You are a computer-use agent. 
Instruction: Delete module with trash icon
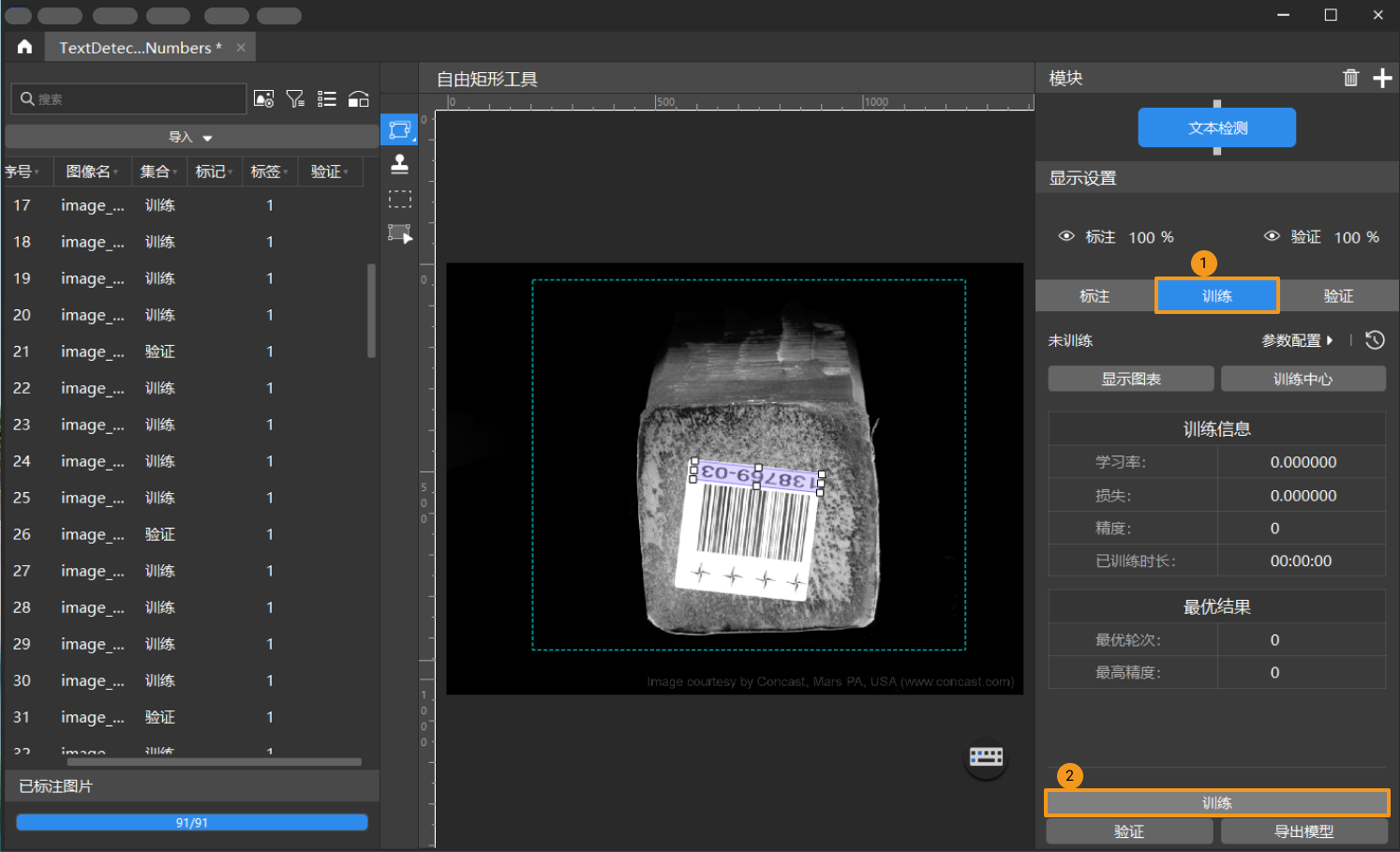pos(1350,78)
